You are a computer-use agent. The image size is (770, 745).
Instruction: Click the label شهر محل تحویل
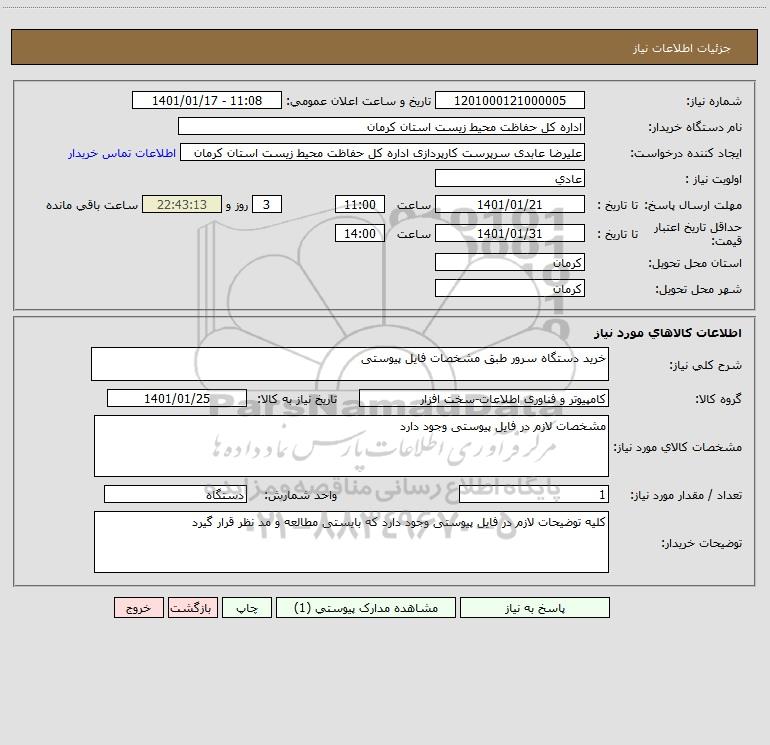[698, 290]
